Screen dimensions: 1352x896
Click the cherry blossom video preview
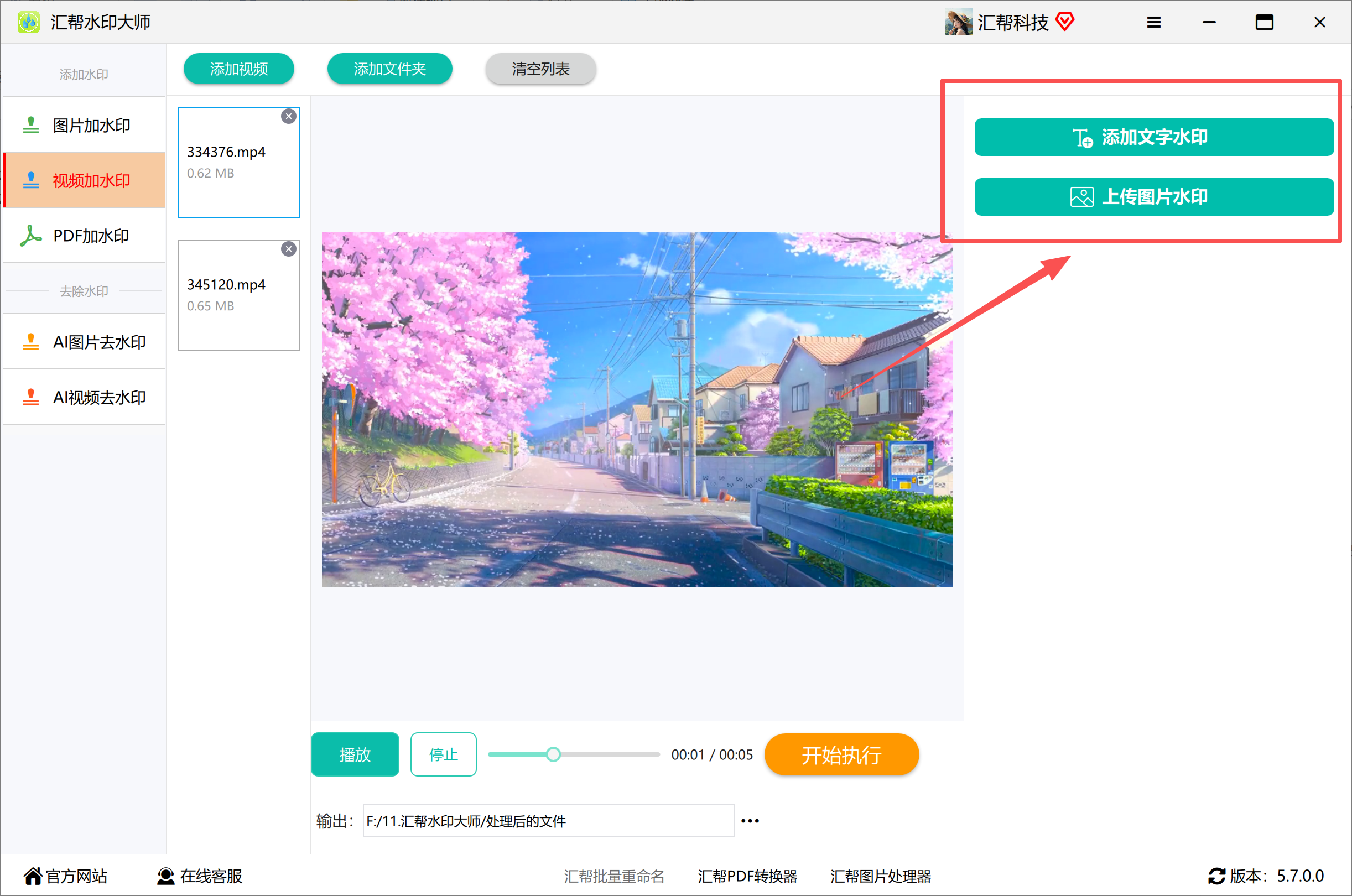pyautogui.click(x=637, y=409)
